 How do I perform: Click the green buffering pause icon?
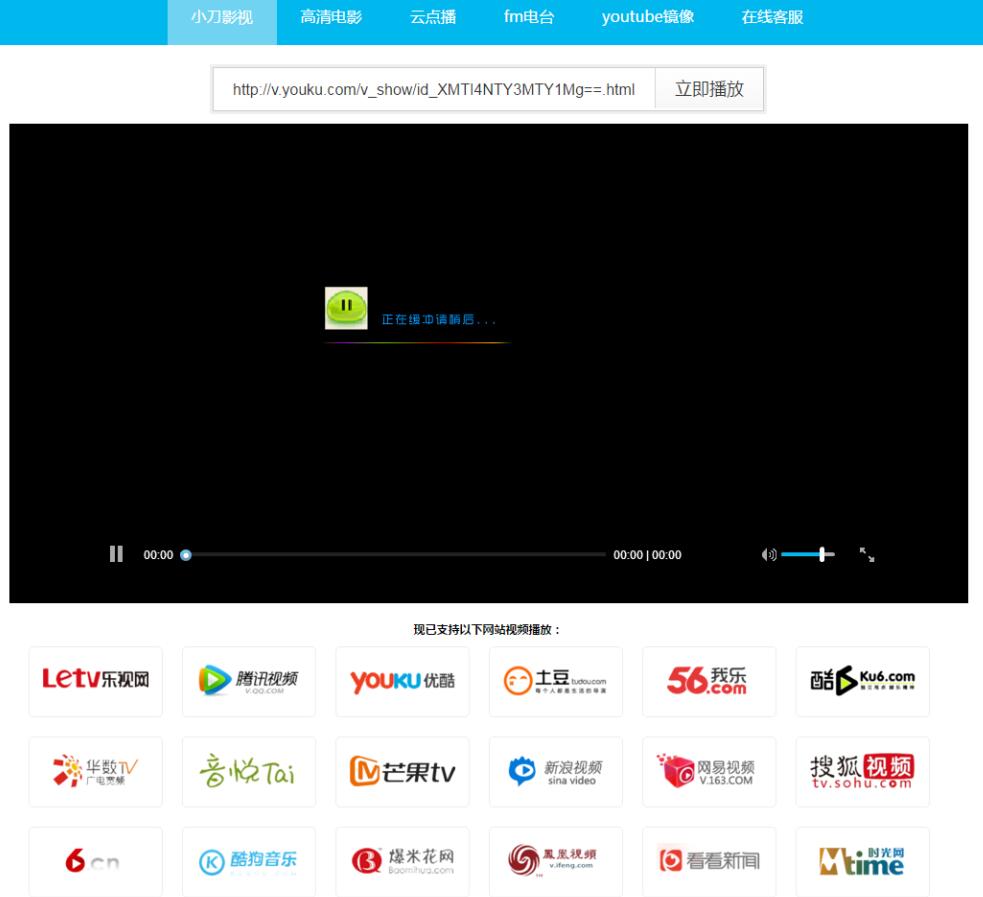click(x=346, y=308)
